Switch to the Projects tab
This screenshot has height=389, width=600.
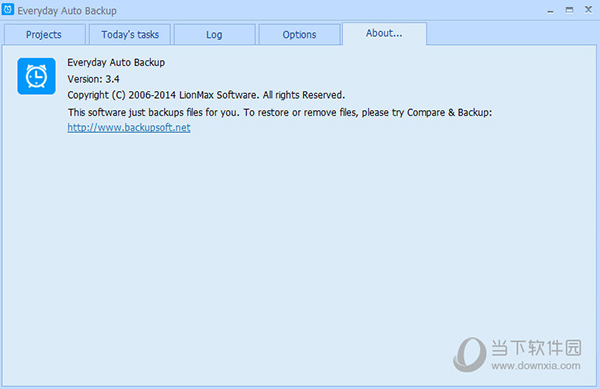(x=44, y=34)
